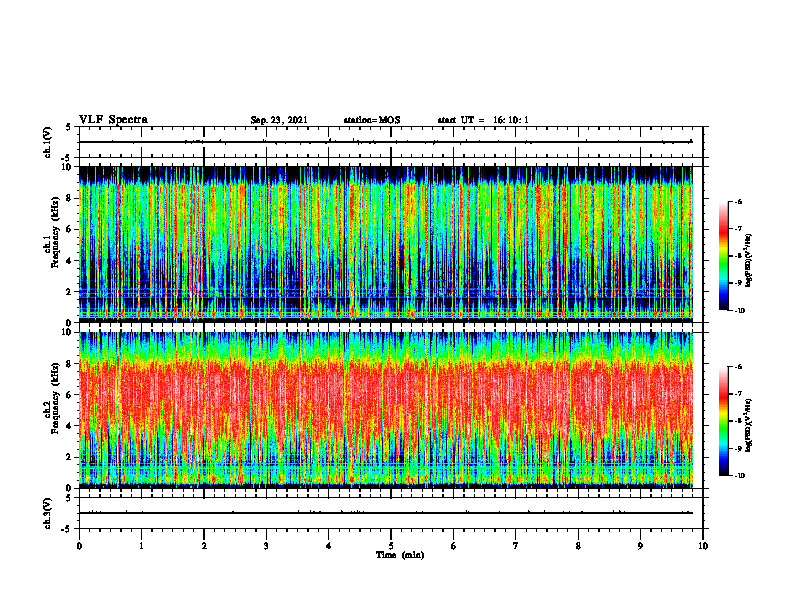Select the "start UT = 16:10: 1" text
Screen dimensions: 792x612
pyautogui.click(x=483, y=120)
